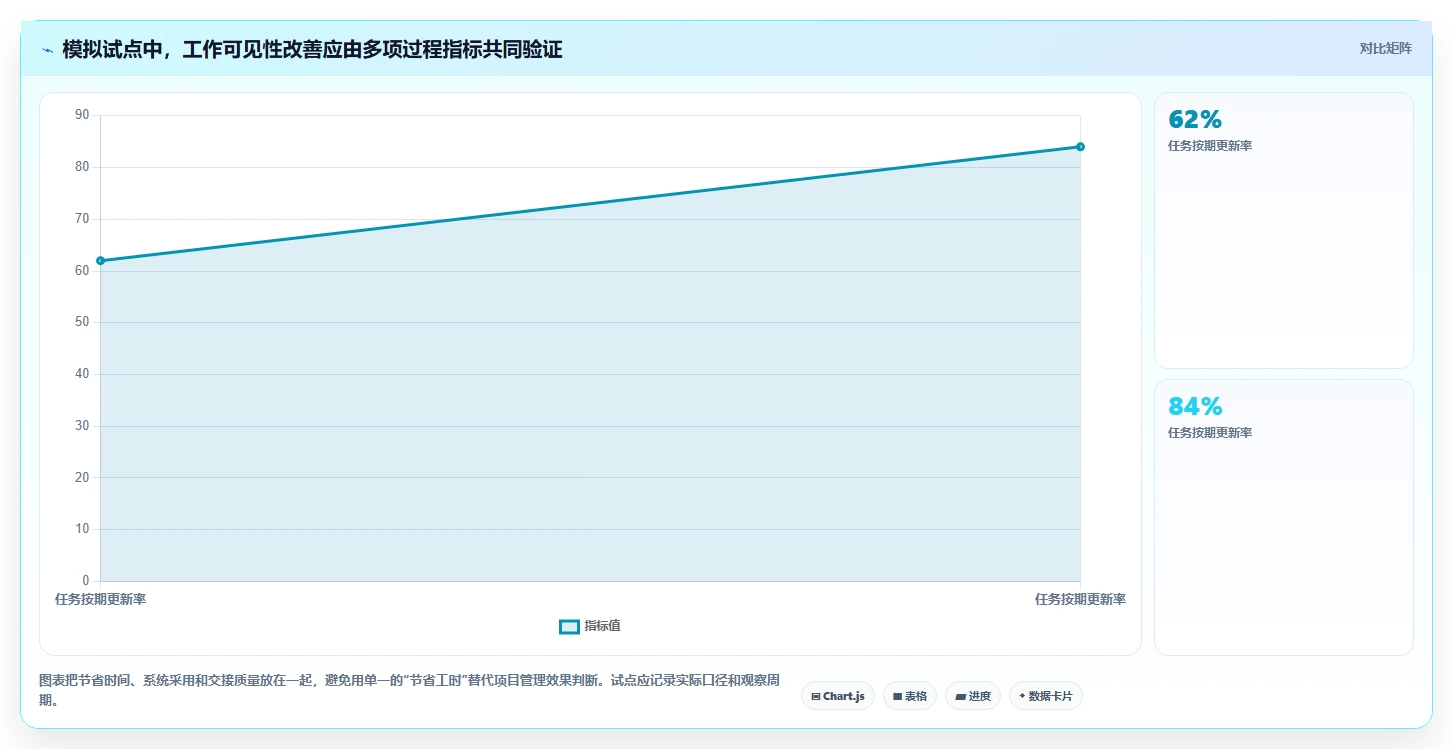1453x749 pixels.
Task: Select the 数据卡片 chip
Action: tap(1046, 696)
